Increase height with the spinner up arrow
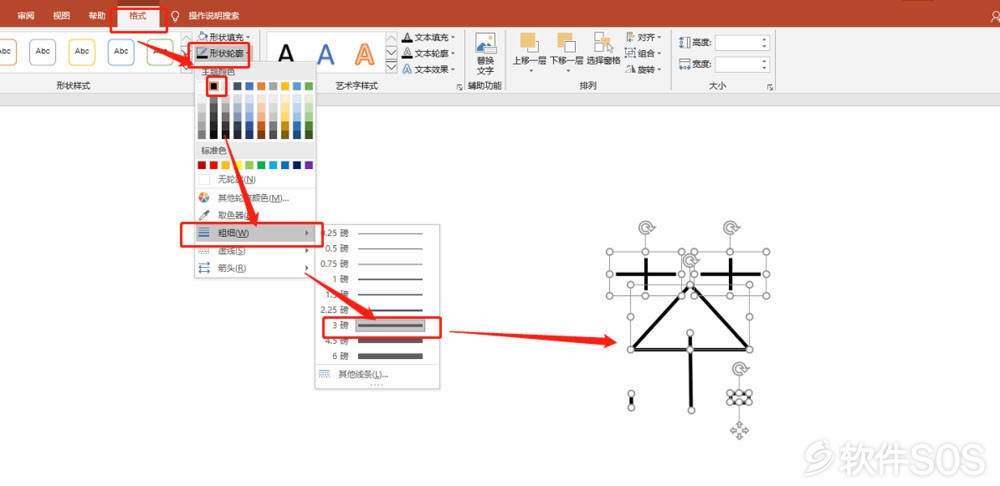This screenshot has width=1000, height=486. (x=765, y=40)
